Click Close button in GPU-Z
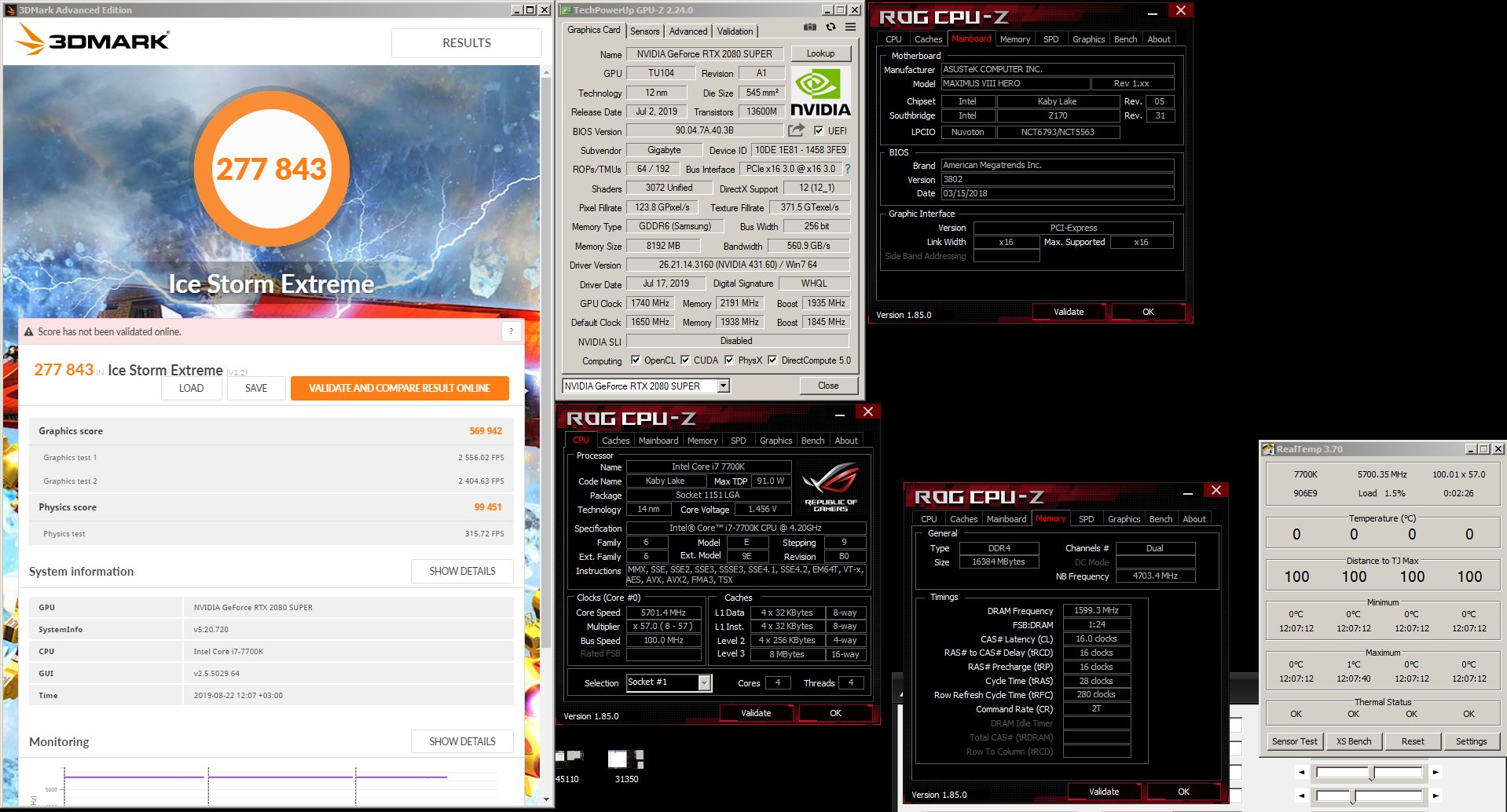The width and height of the screenshot is (1507, 812). pos(828,386)
